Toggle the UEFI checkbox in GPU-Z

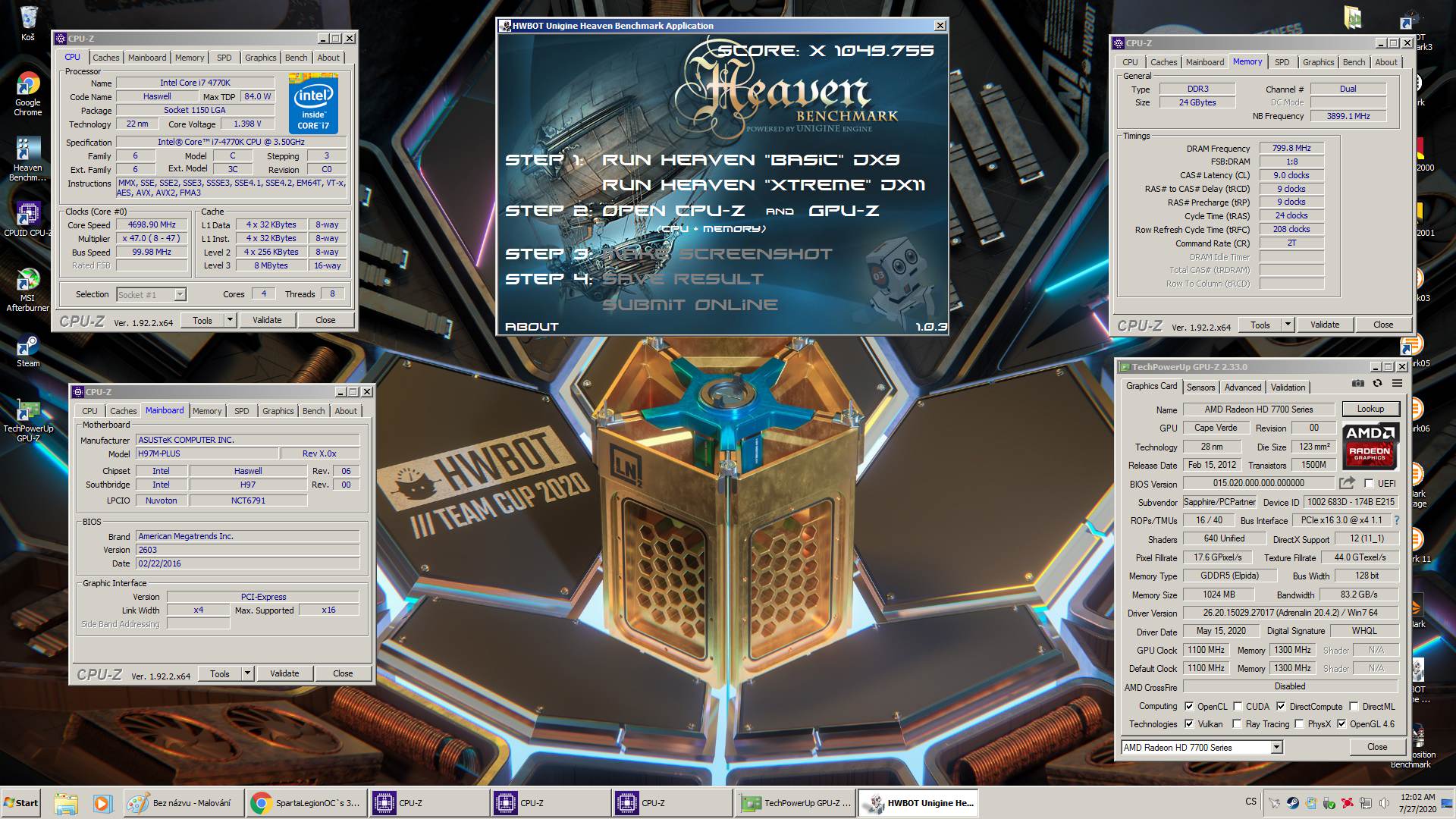pos(1369,483)
